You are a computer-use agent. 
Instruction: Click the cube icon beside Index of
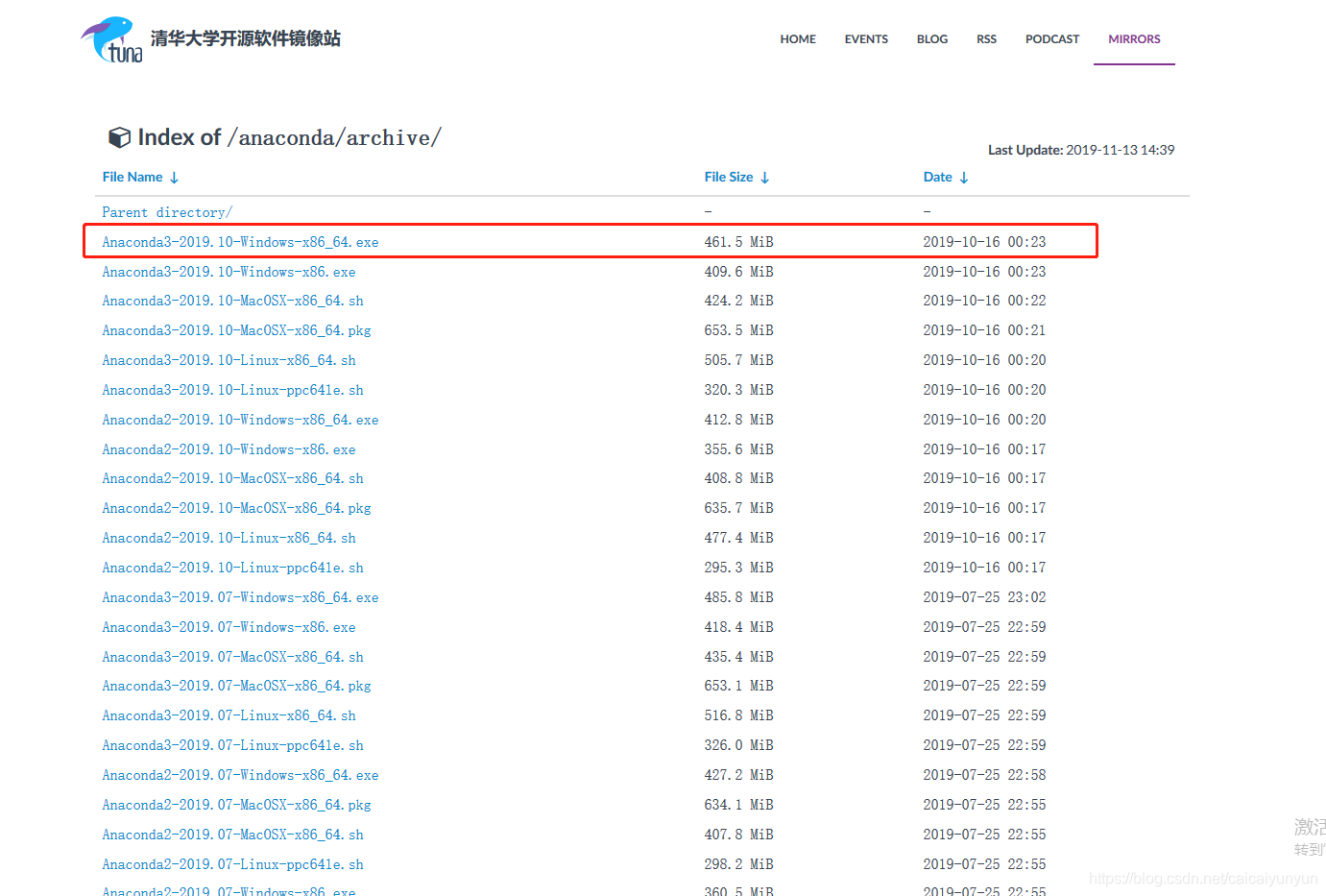tap(119, 137)
